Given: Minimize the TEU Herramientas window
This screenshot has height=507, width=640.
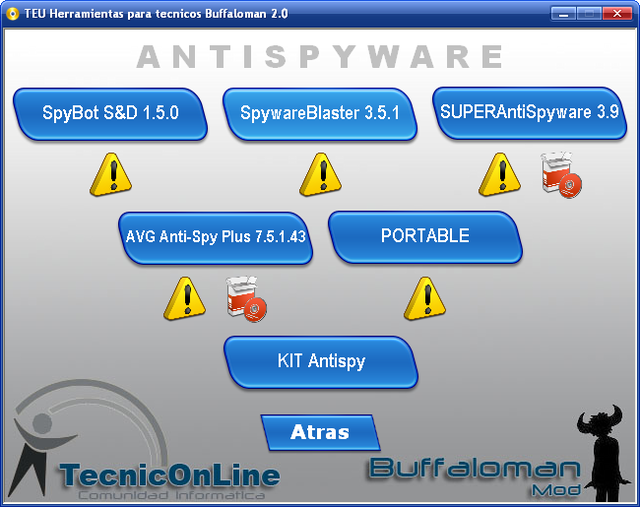Looking at the screenshot, I should (x=563, y=14).
